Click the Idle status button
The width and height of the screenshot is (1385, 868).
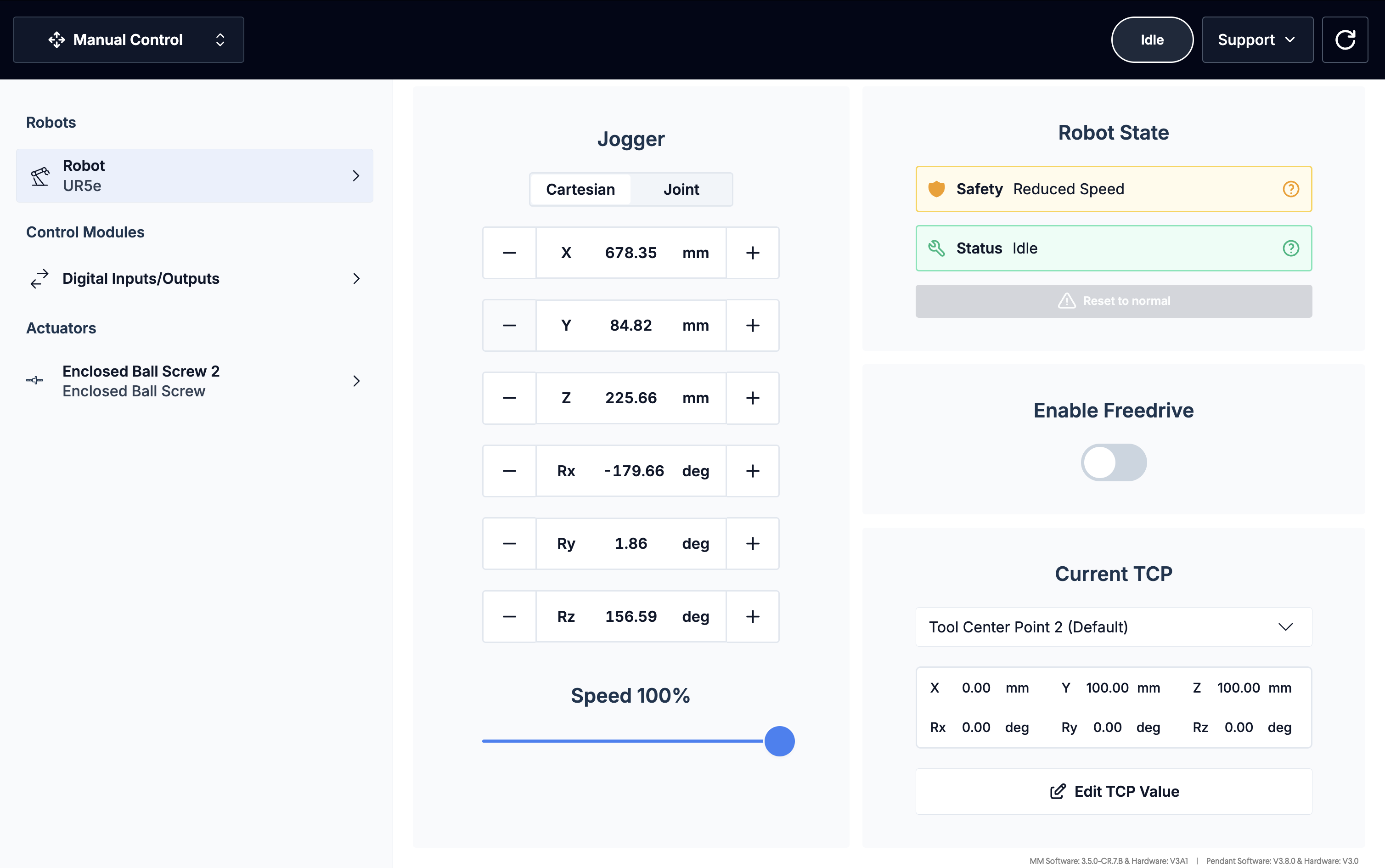1152,39
